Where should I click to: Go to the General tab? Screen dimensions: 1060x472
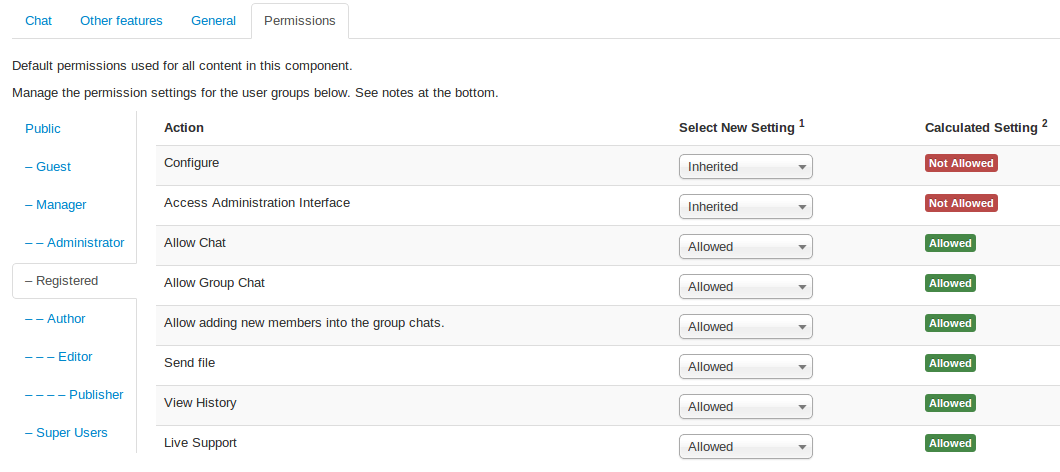[213, 20]
